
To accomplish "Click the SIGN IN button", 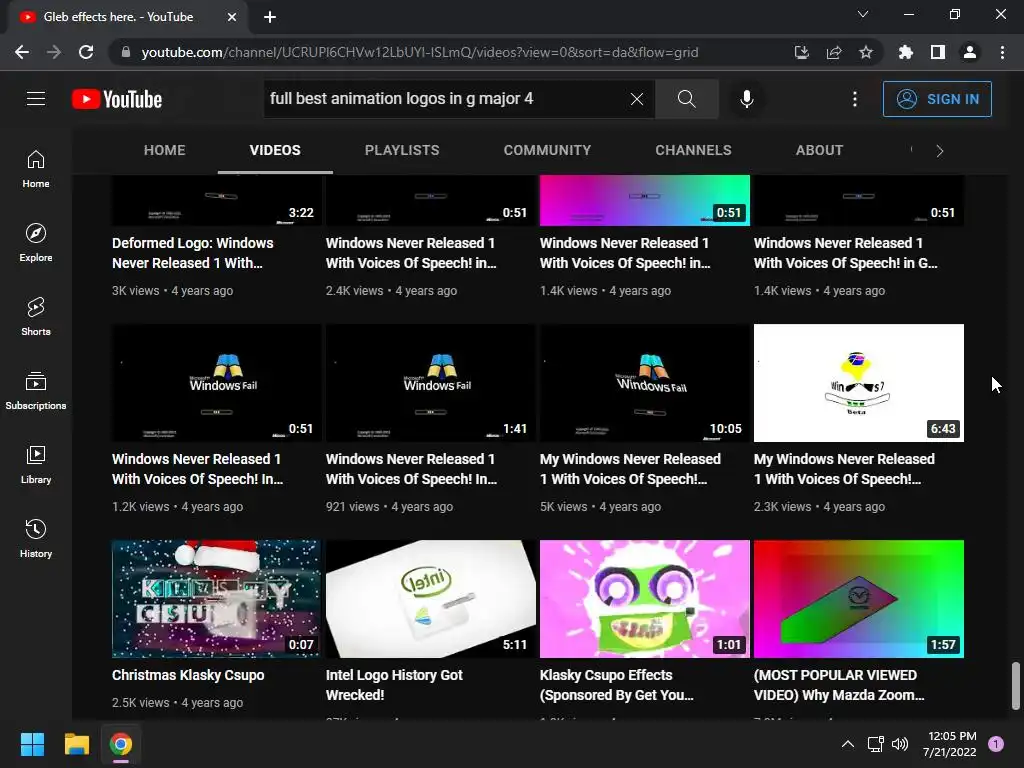I will click(x=936, y=99).
